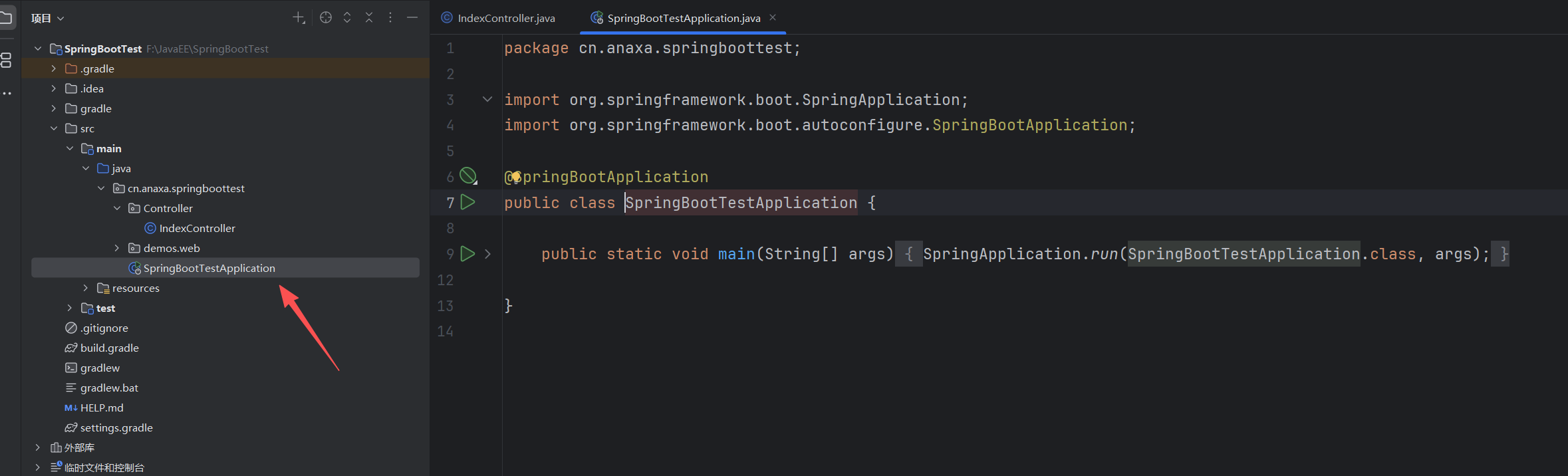Click the SpringBootApplication import reference
This screenshot has height=476, width=1568.
point(1029,125)
